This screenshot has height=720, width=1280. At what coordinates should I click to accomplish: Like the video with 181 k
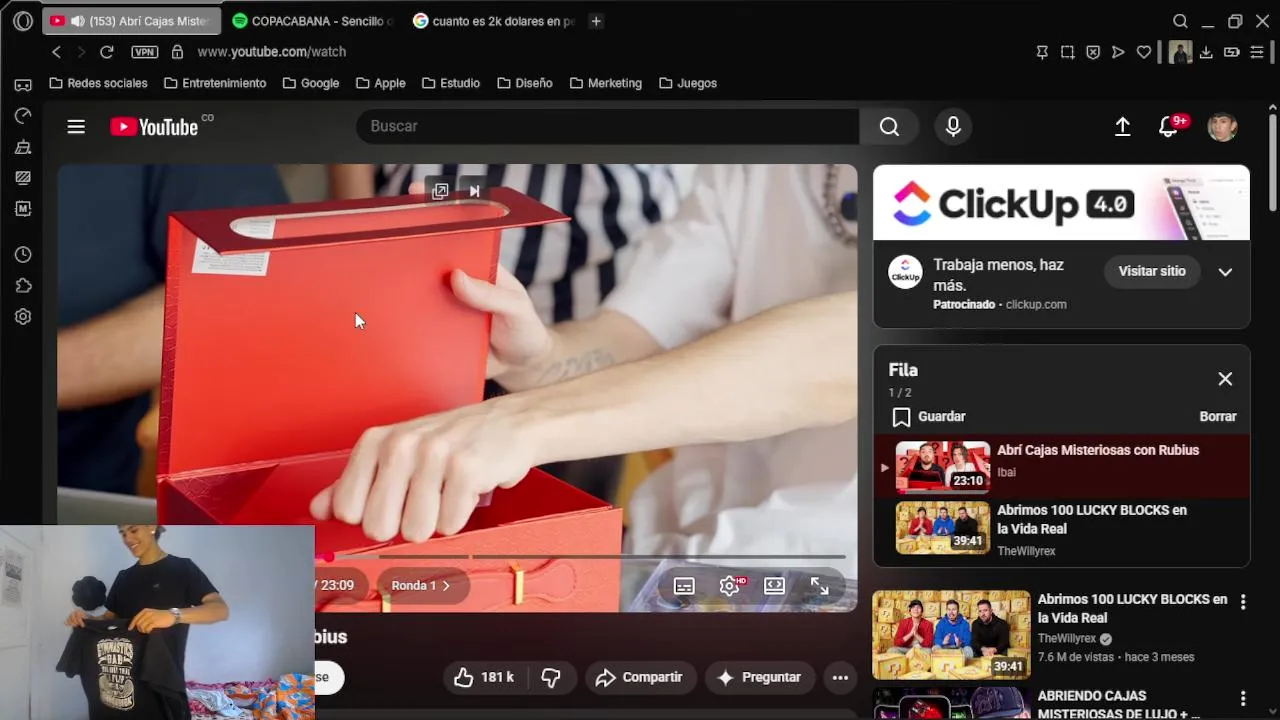484,677
